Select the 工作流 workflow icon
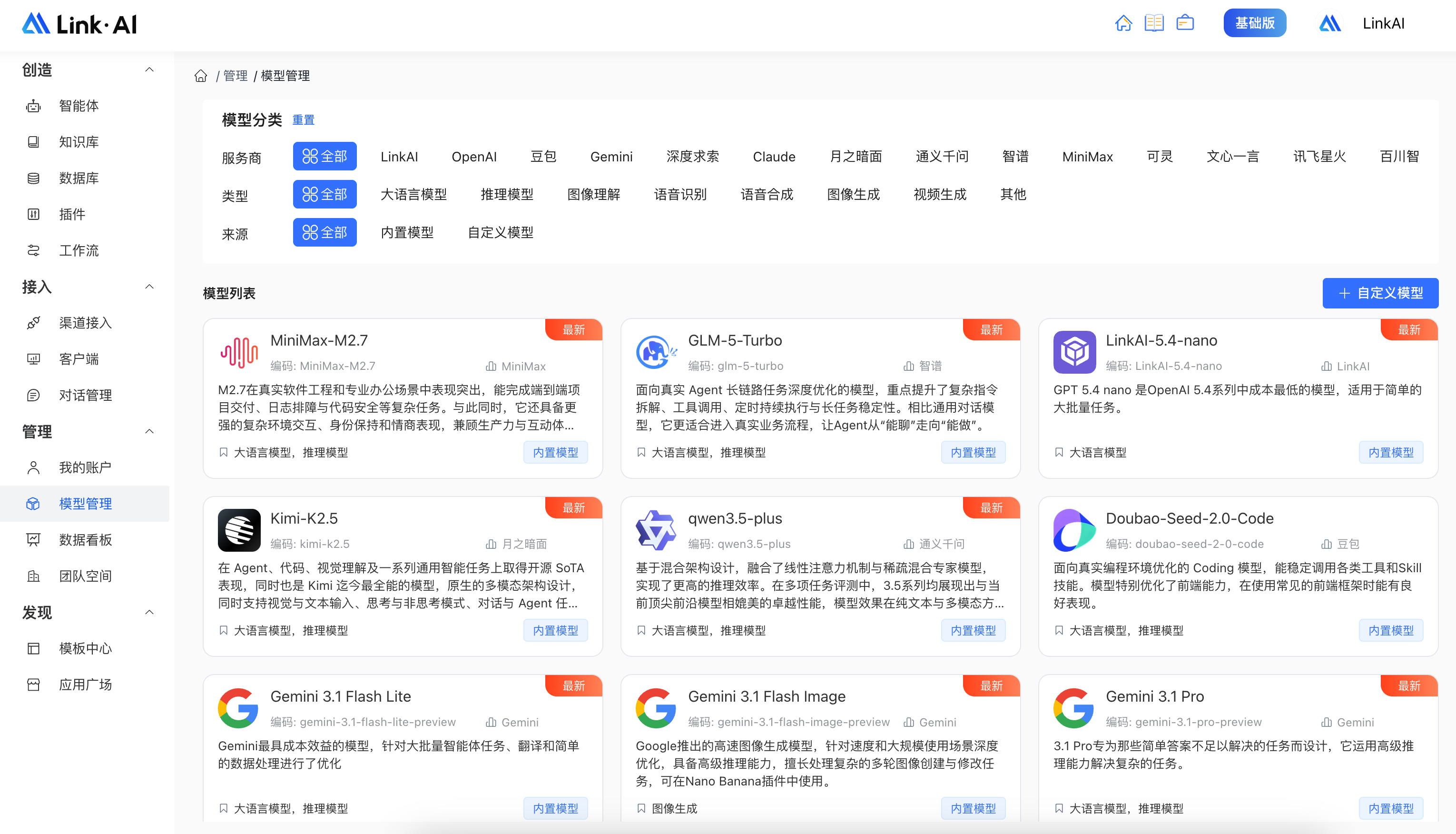The image size is (1456, 834). click(33, 250)
